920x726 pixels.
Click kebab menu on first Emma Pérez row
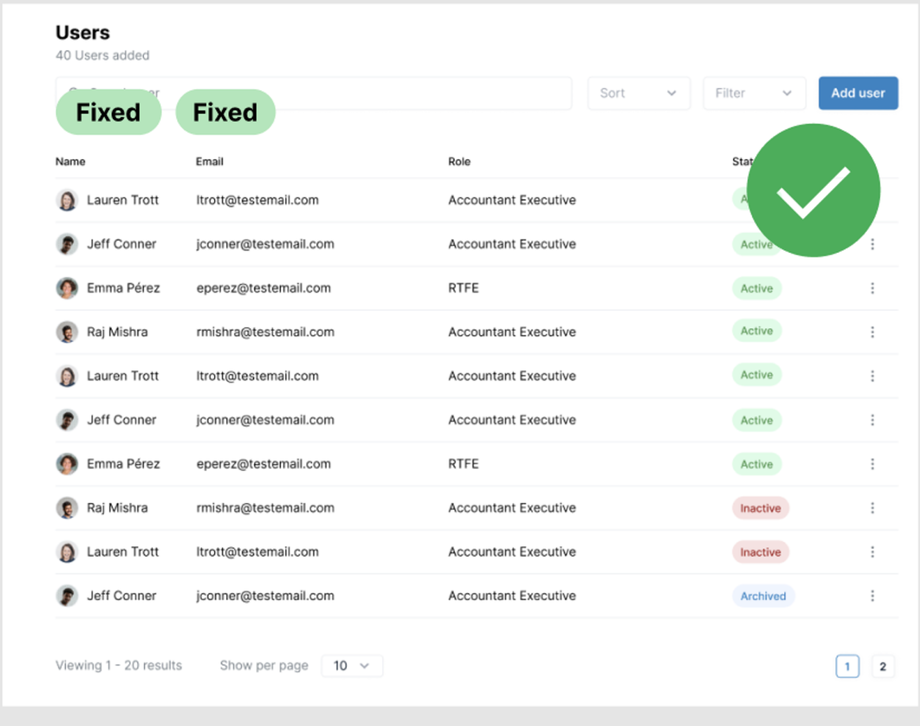872,288
